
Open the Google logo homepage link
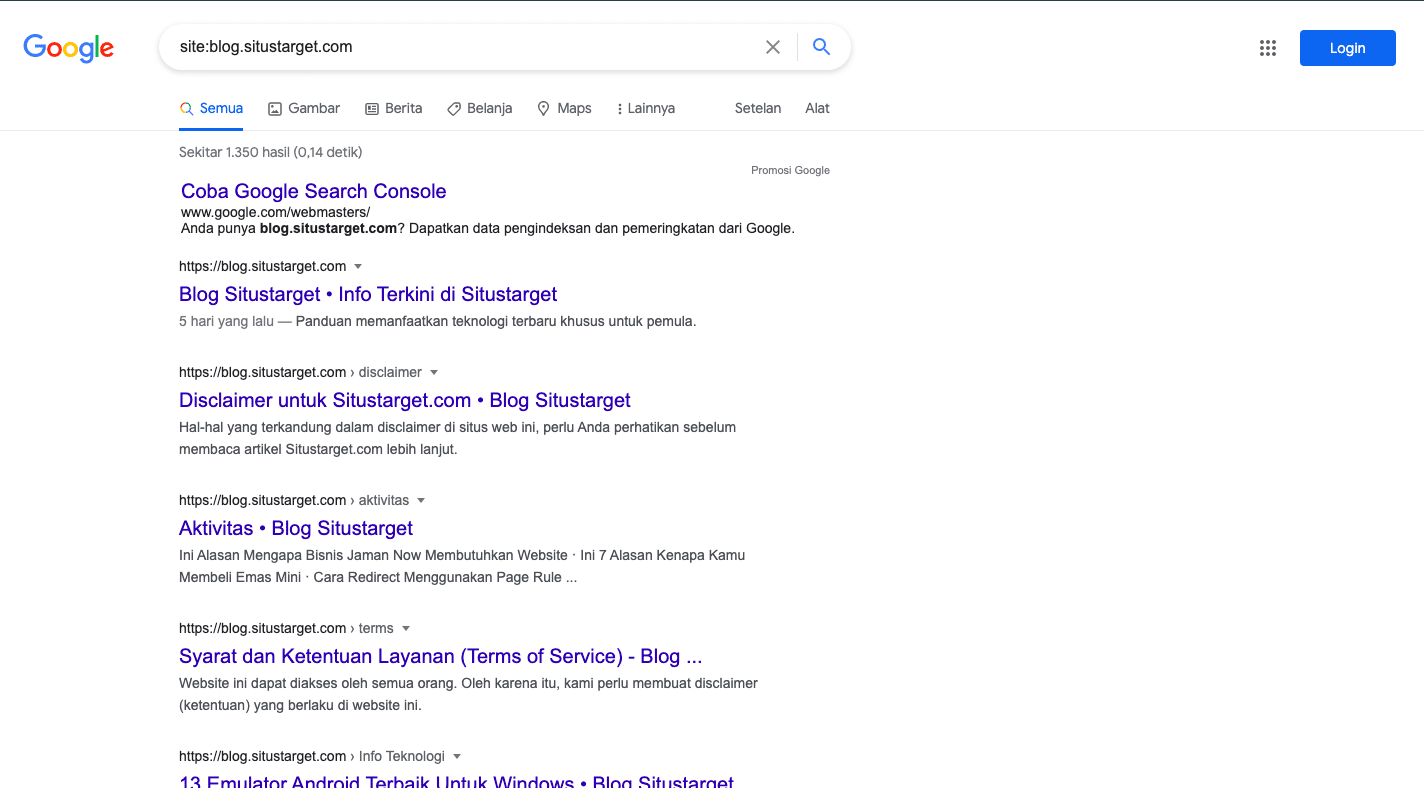(69, 47)
